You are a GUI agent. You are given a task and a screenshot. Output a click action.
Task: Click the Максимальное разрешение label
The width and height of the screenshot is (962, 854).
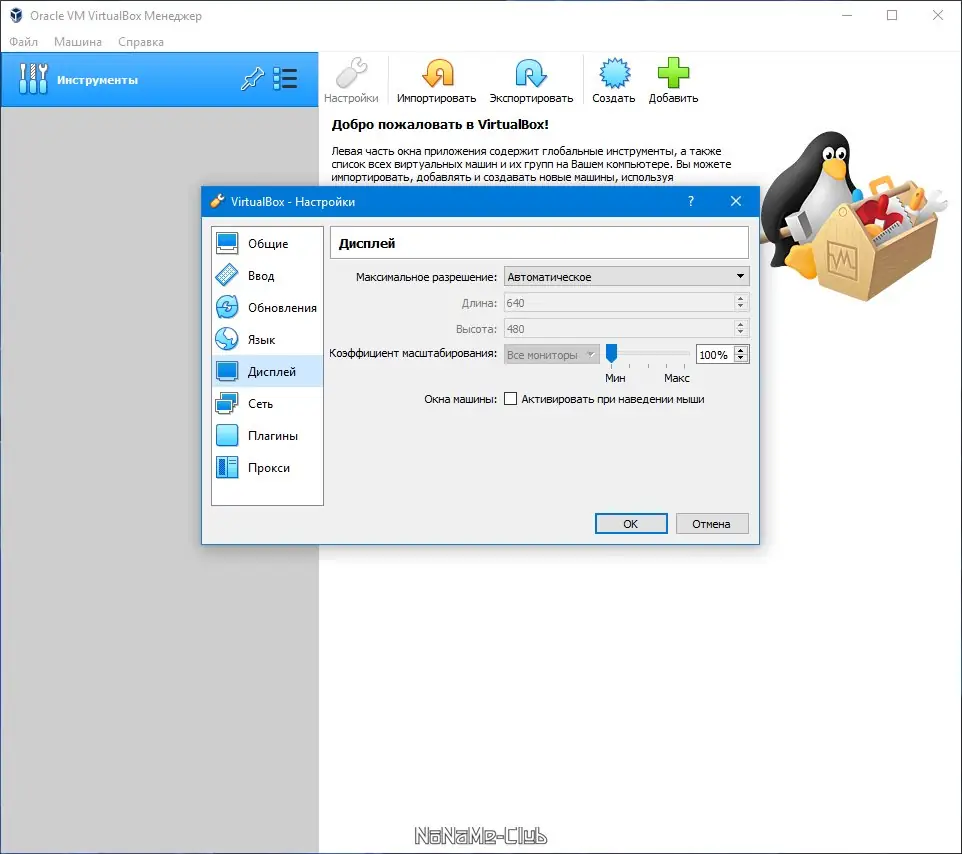[x=426, y=277]
